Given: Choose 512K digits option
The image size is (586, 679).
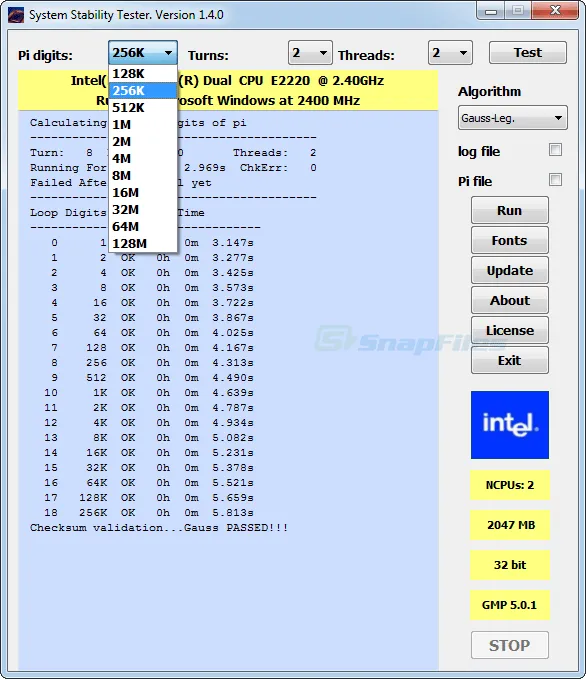Looking at the screenshot, I should point(143,107).
